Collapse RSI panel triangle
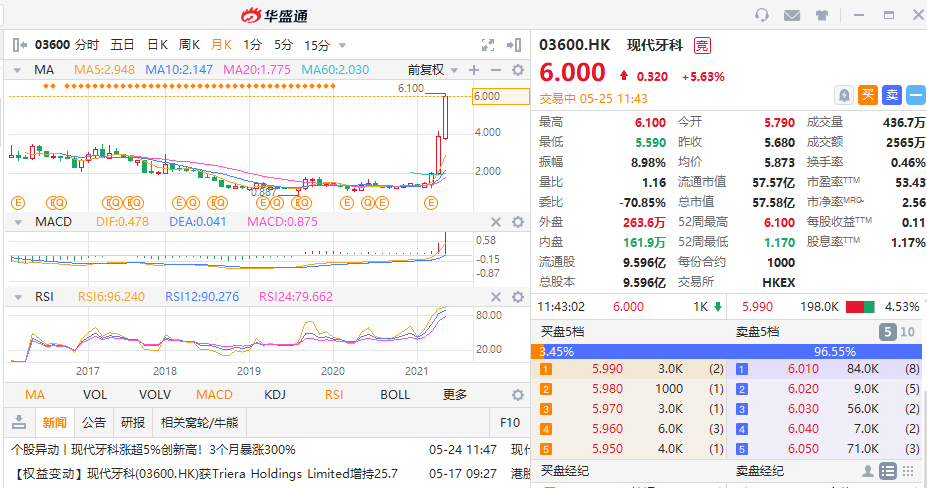The width and height of the screenshot is (927, 488). [18, 298]
